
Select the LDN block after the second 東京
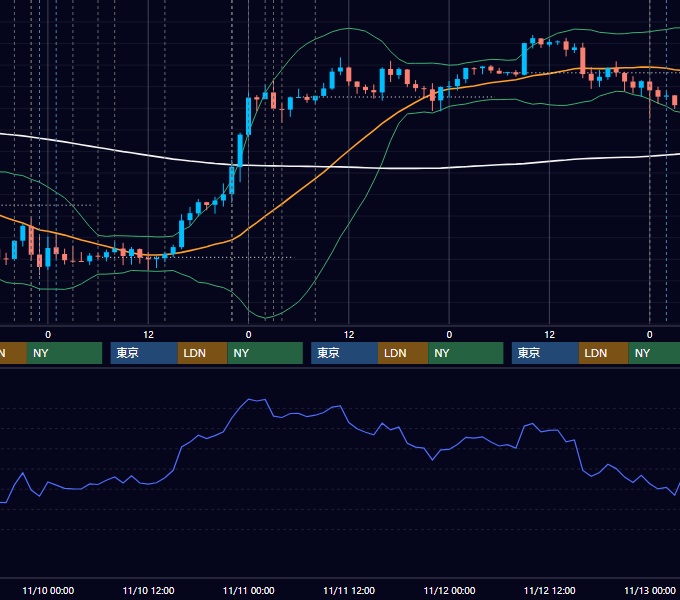pyautogui.click(x=403, y=353)
